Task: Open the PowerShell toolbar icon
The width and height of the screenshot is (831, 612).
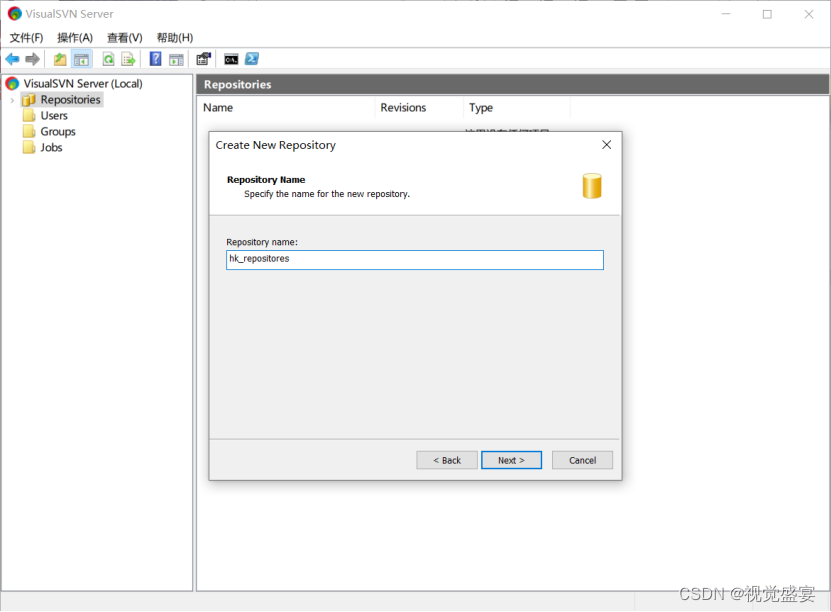Action: [x=252, y=59]
